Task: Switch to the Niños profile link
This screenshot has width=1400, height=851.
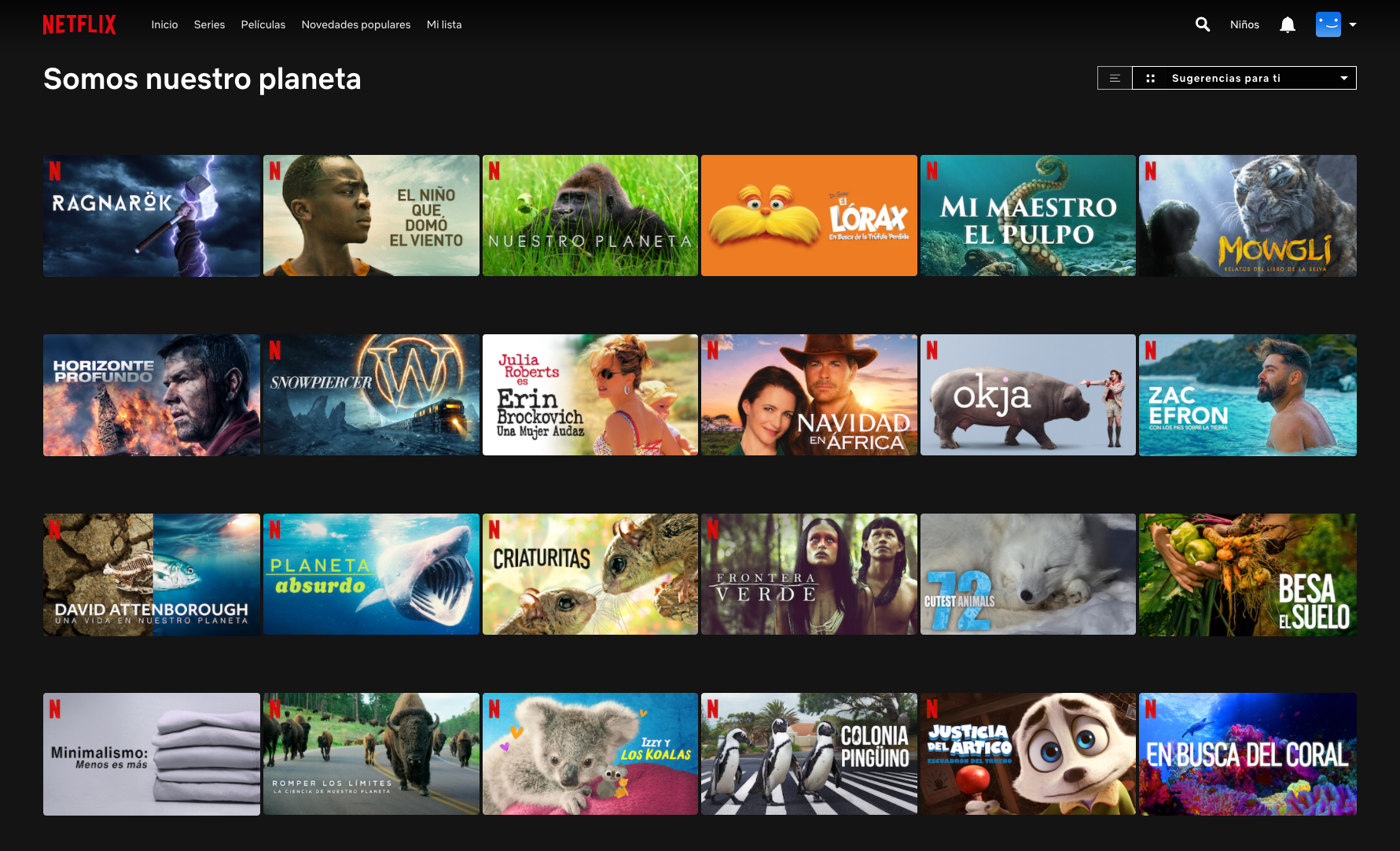Action: click(1244, 24)
